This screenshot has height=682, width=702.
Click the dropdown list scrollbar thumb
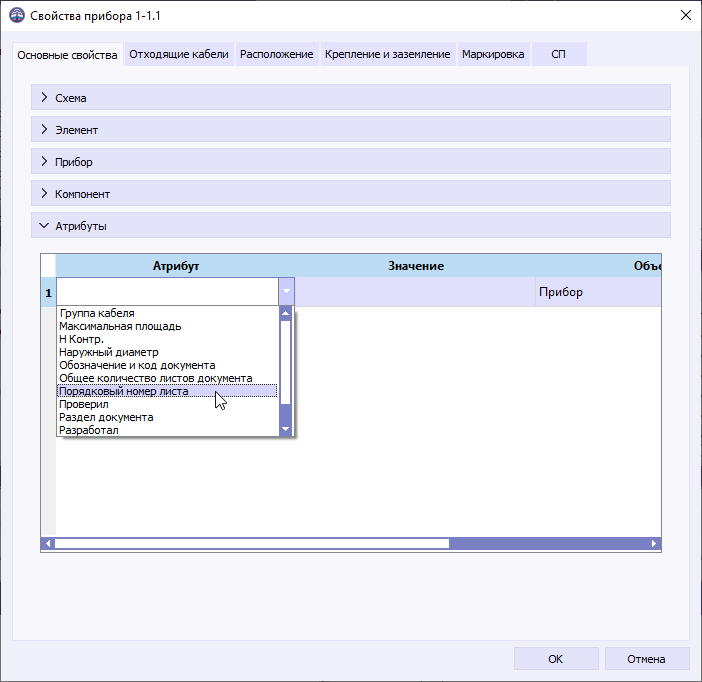click(x=286, y=362)
